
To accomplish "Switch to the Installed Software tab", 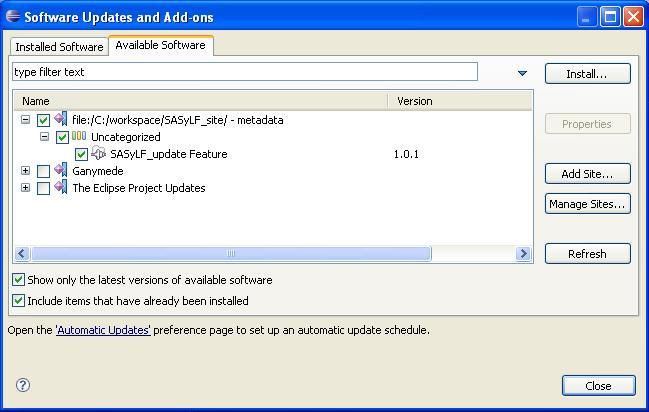I will (59, 47).
